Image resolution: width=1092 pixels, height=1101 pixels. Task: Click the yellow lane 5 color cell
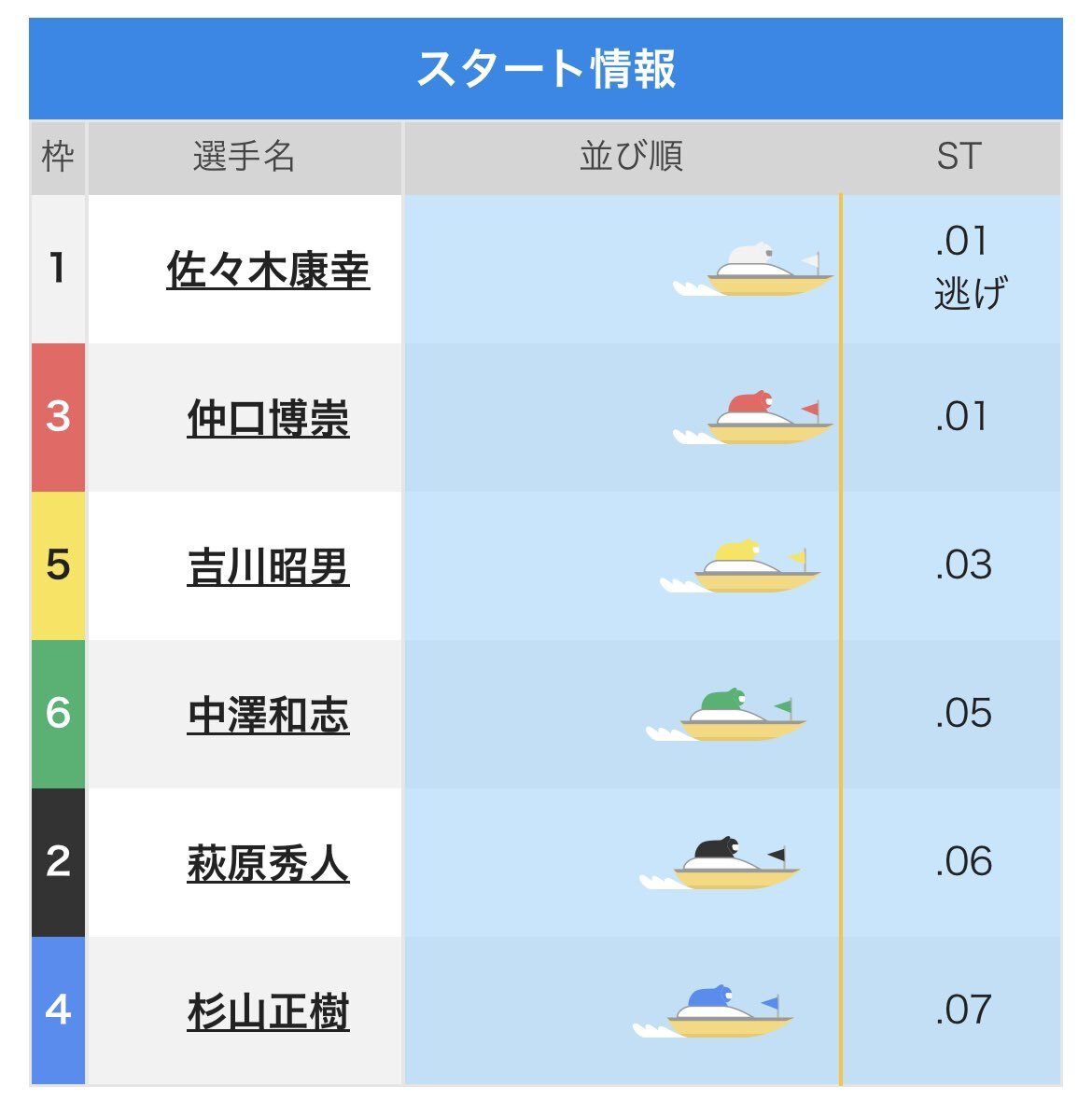pyautogui.click(x=58, y=566)
